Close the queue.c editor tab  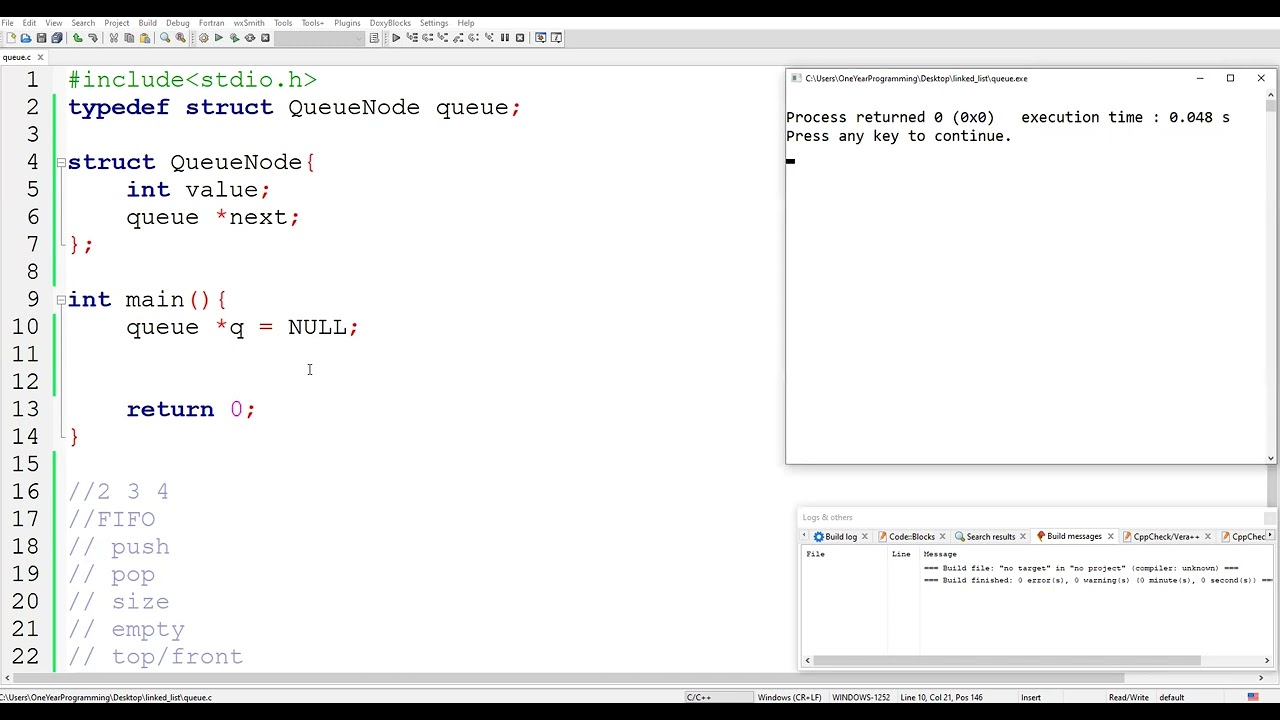(x=41, y=57)
